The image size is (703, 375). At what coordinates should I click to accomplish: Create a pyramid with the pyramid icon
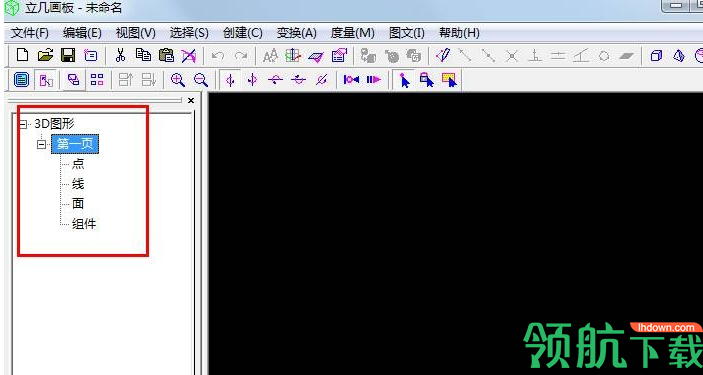point(679,56)
